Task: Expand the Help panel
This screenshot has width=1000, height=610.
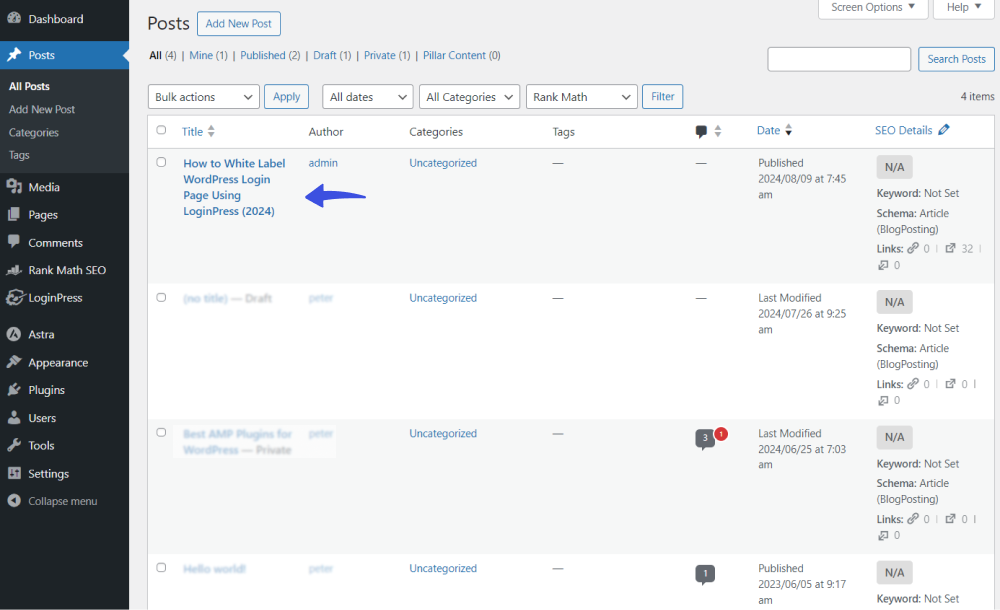Action: click(964, 8)
